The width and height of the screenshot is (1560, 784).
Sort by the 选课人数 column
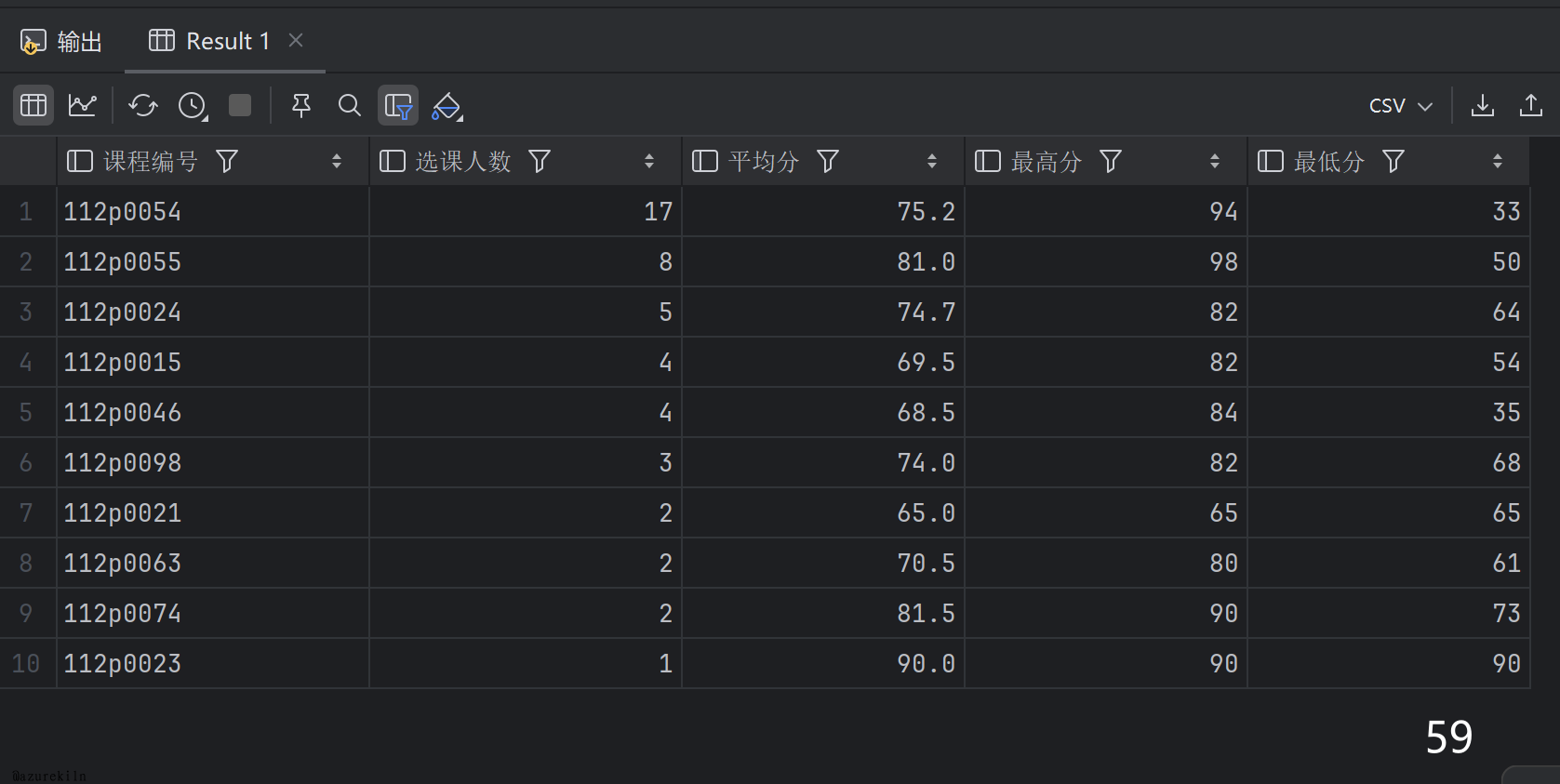tap(649, 162)
